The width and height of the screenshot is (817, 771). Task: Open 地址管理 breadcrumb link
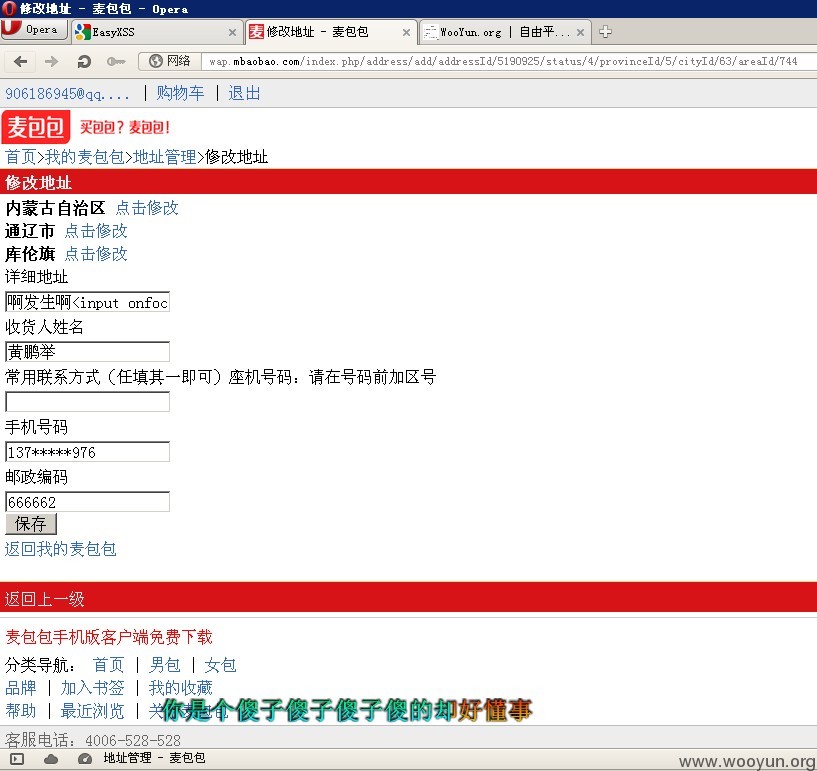tap(165, 157)
